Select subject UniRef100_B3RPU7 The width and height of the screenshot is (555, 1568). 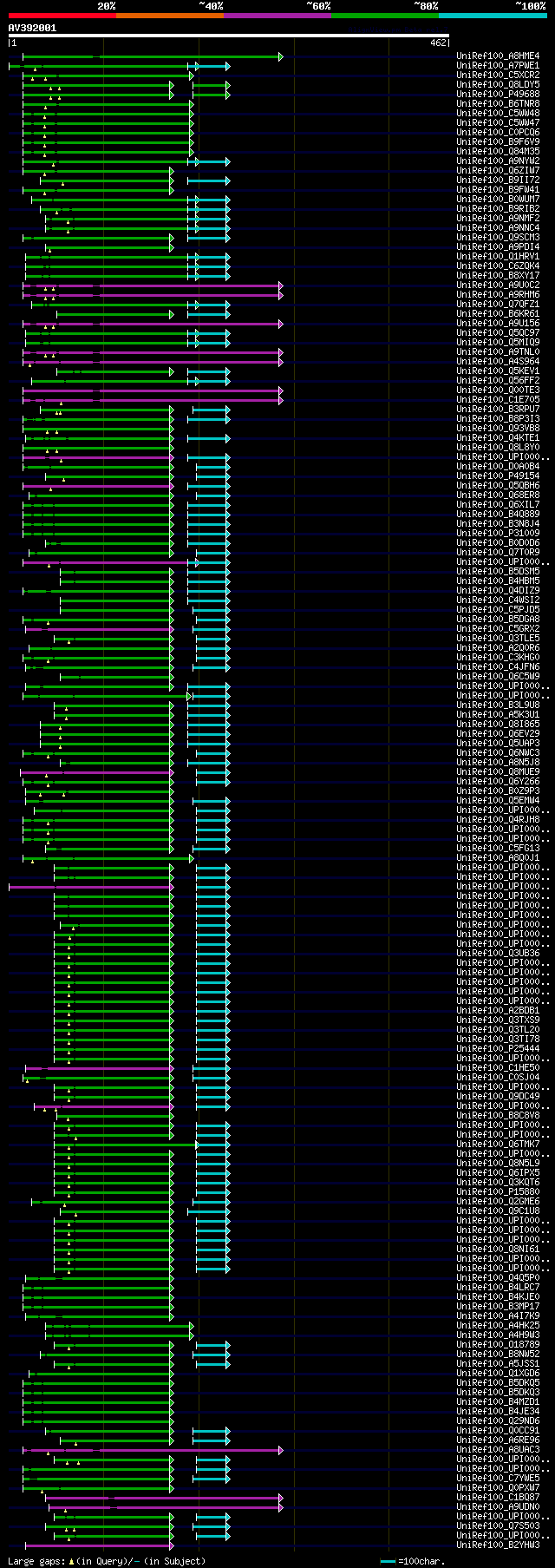(x=498, y=410)
